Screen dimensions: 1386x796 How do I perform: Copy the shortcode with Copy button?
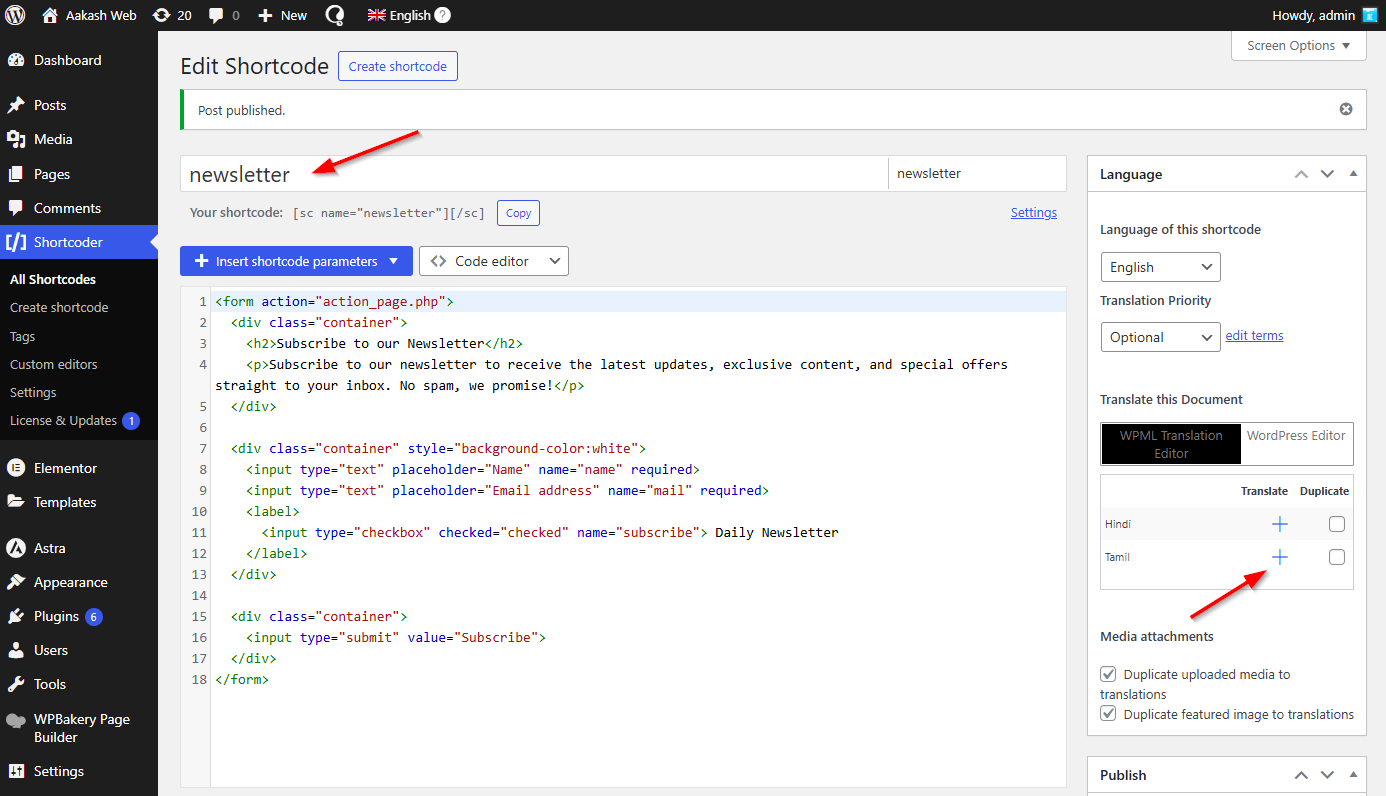[x=518, y=213]
